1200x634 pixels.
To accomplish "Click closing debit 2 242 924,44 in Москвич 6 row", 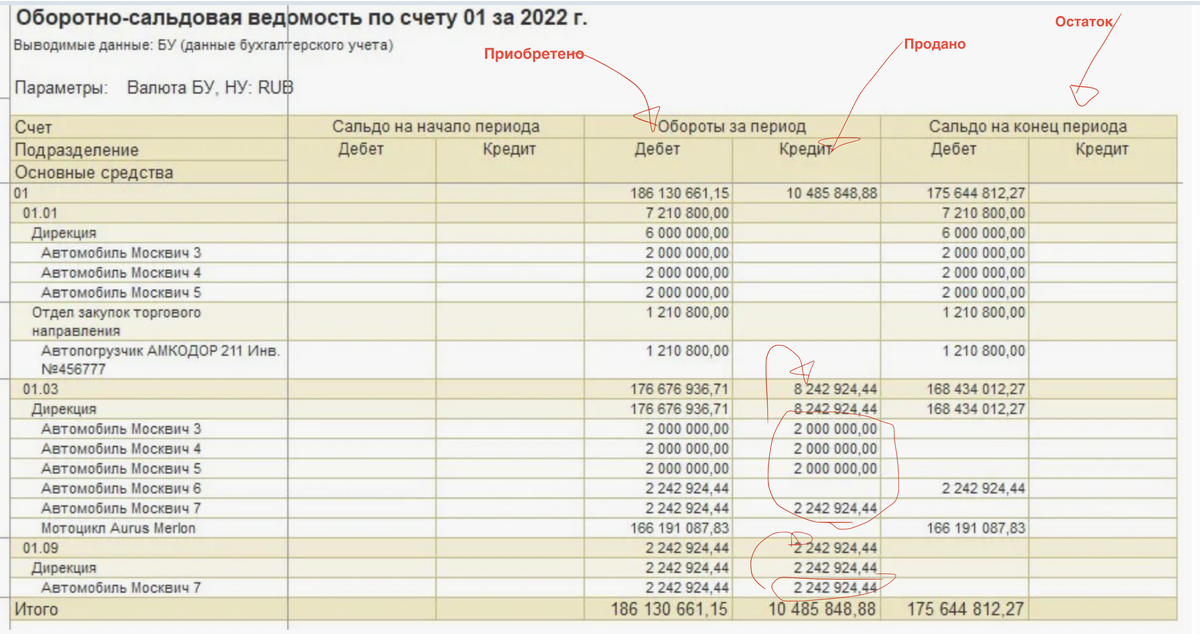I will point(984,489).
